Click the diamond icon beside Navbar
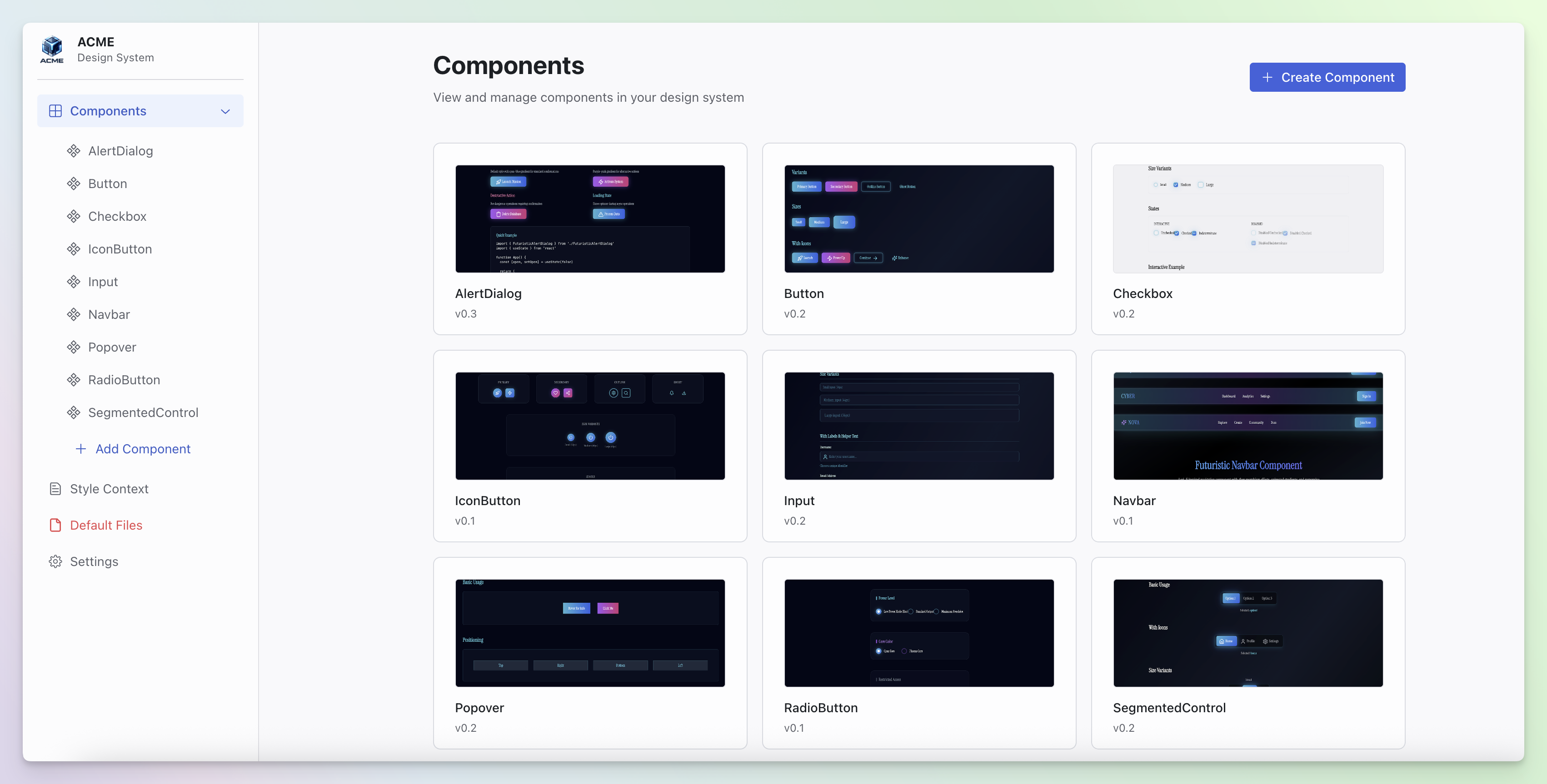Viewport: 1547px width, 784px height. pyautogui.click(x=74, y=314)
